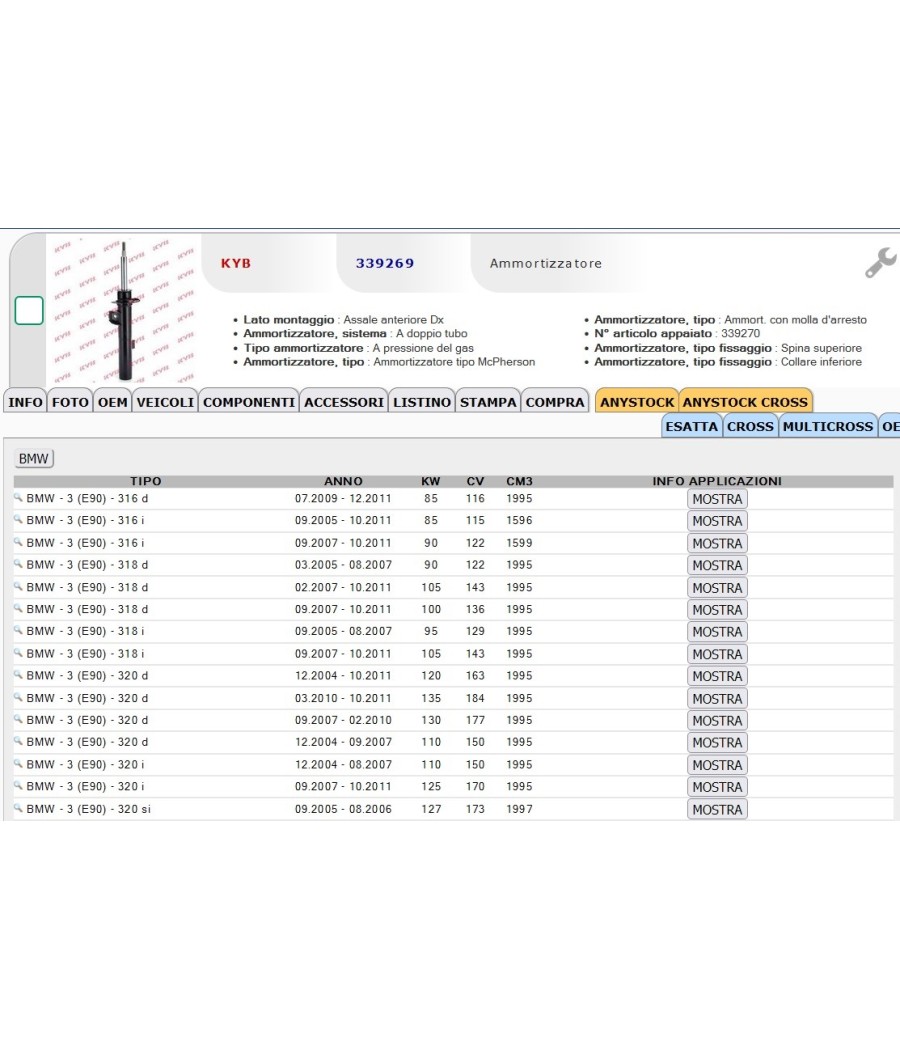Select the ANYSTOCK CROSS tab
900x1050 pixels.
pos(745,402)
